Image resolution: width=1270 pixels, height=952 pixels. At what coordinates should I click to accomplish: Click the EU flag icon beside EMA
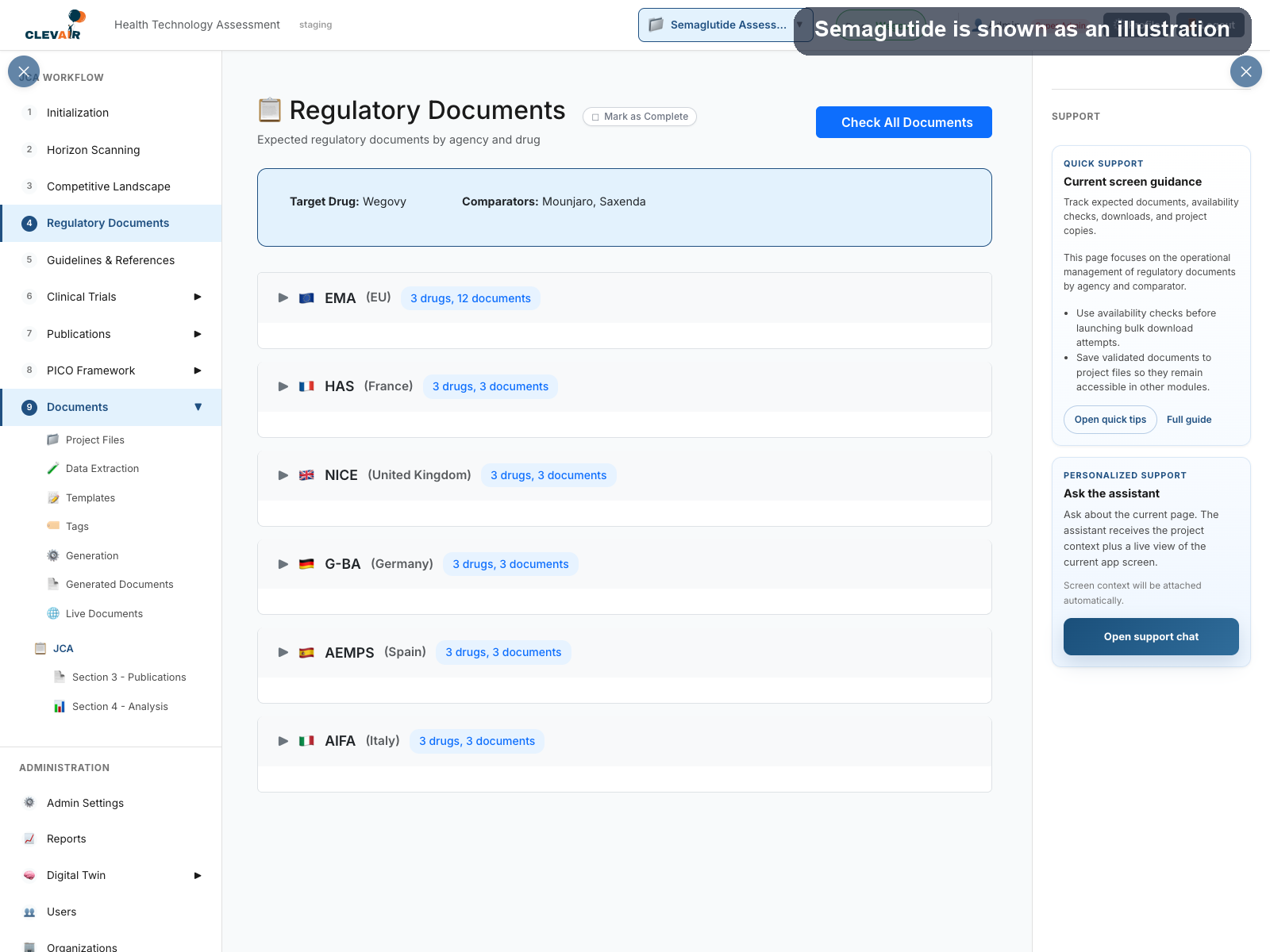coord(306,298)
